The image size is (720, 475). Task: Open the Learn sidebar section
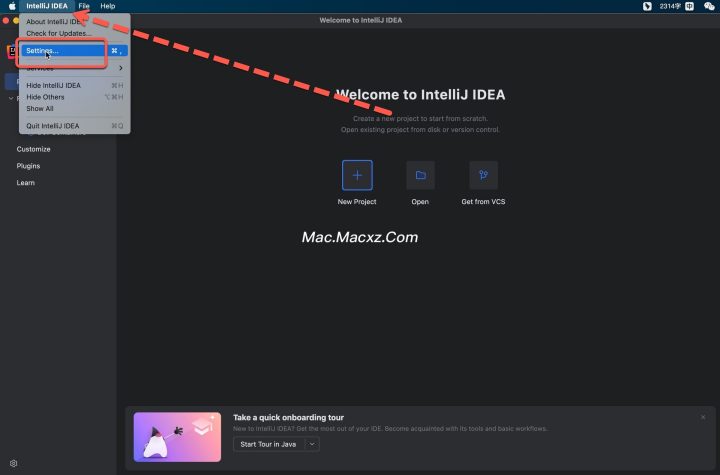point(26,182)
